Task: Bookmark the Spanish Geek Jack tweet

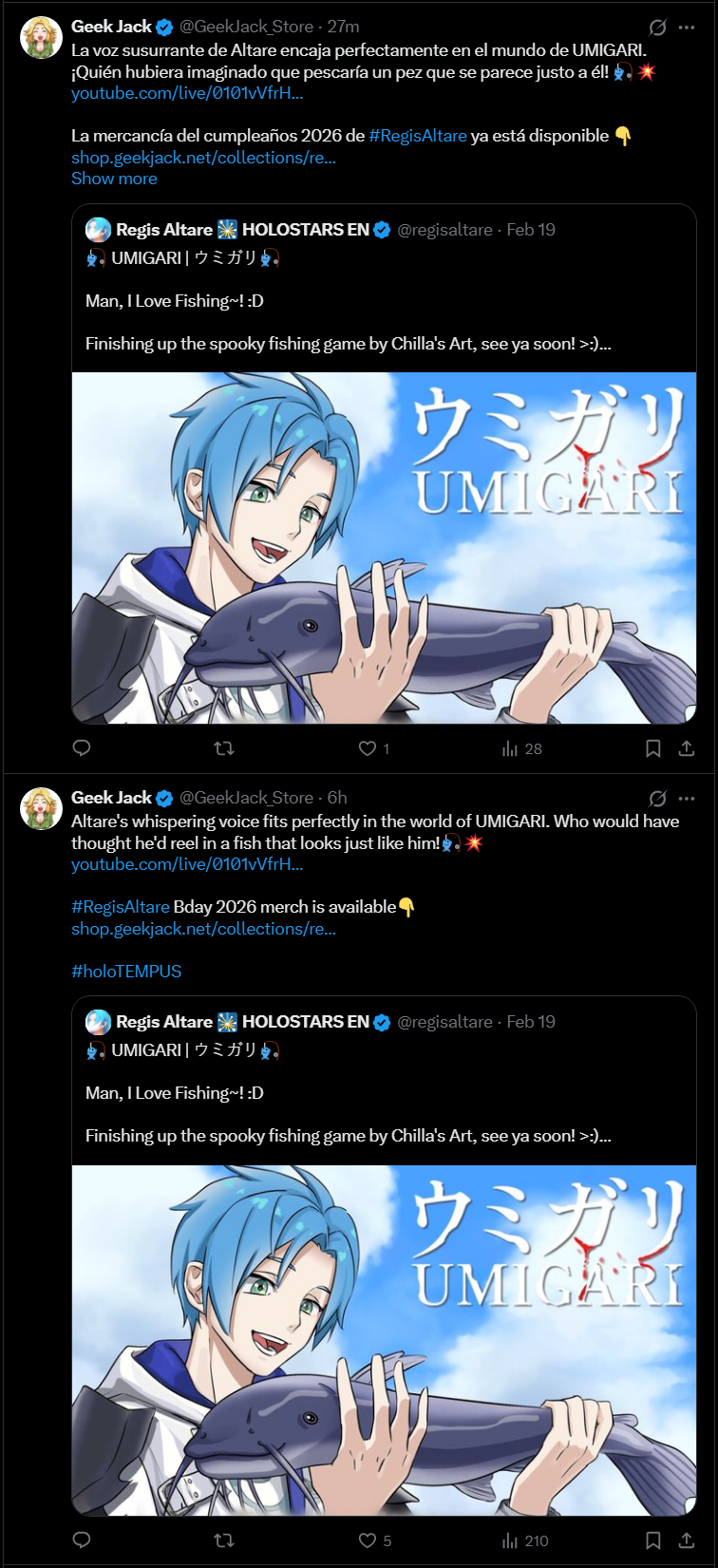Action: pos(653,748)
